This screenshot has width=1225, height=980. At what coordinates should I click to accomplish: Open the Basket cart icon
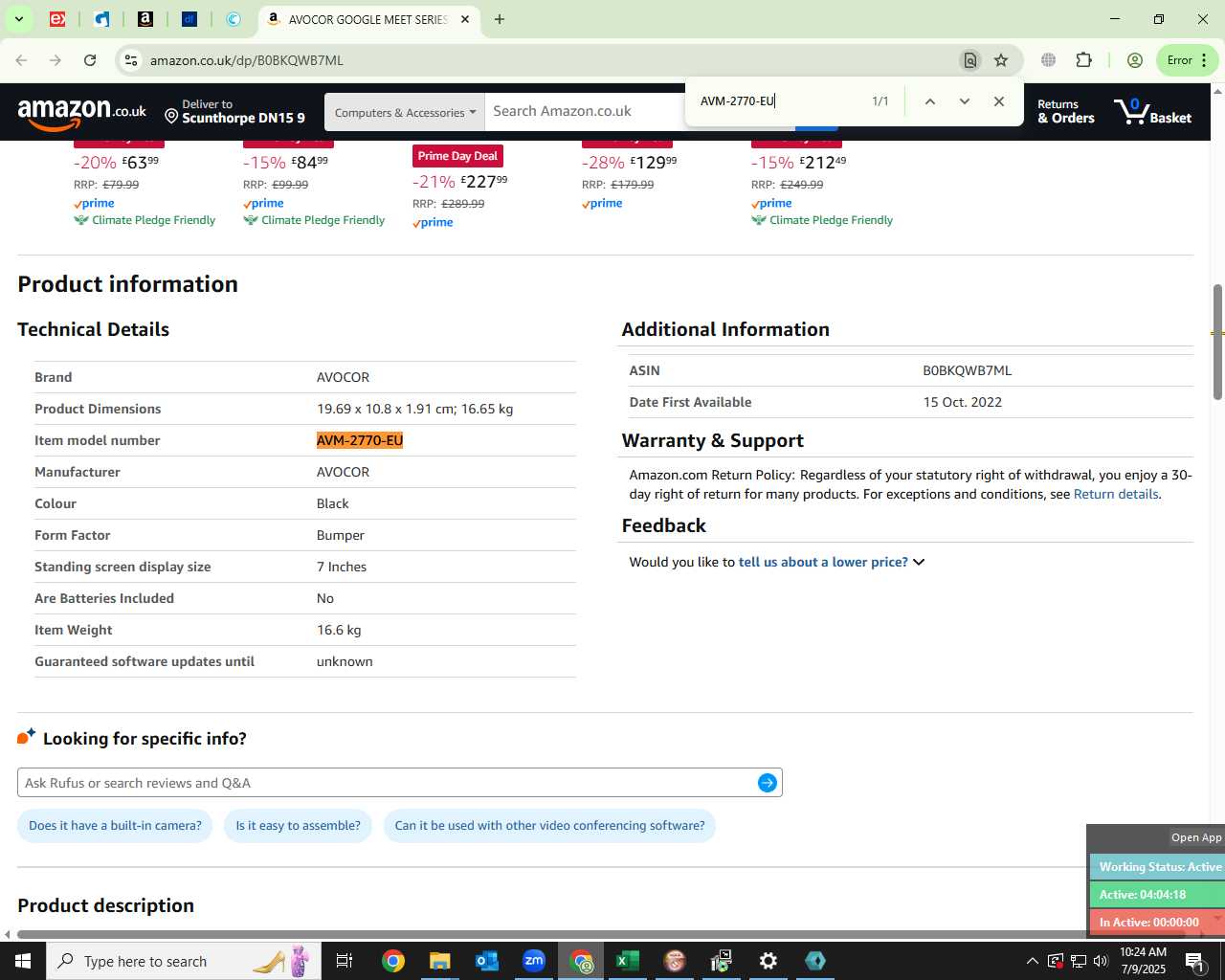pyautogui.click(x=1153, y=112)
